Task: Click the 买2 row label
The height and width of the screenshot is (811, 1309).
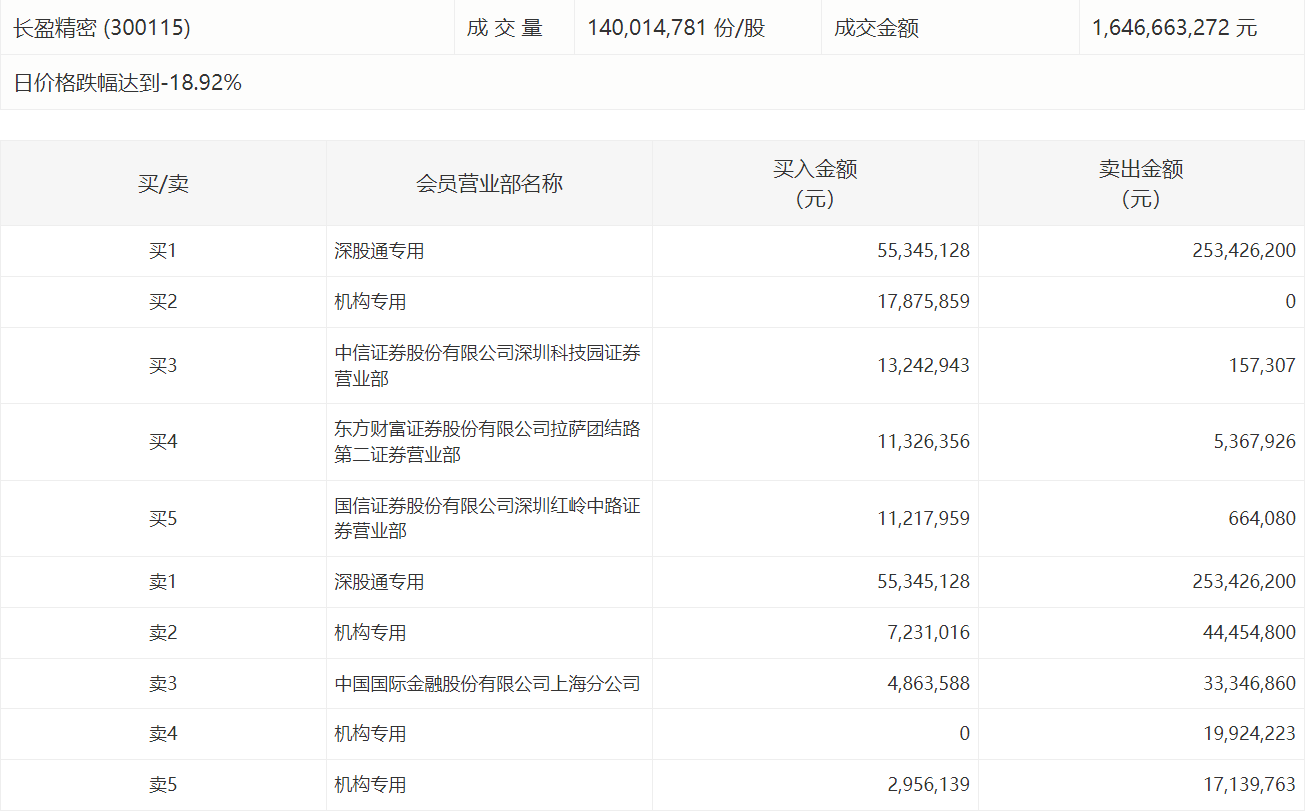Action: tap(163, 302)
